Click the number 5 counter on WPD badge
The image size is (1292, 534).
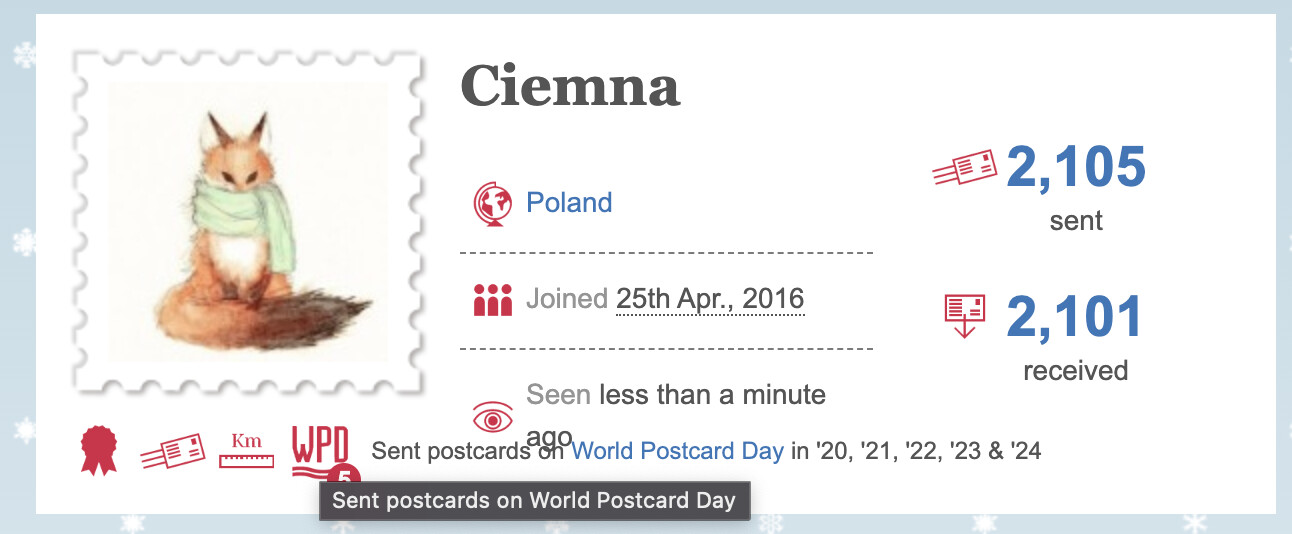click(x=345, y=476)
